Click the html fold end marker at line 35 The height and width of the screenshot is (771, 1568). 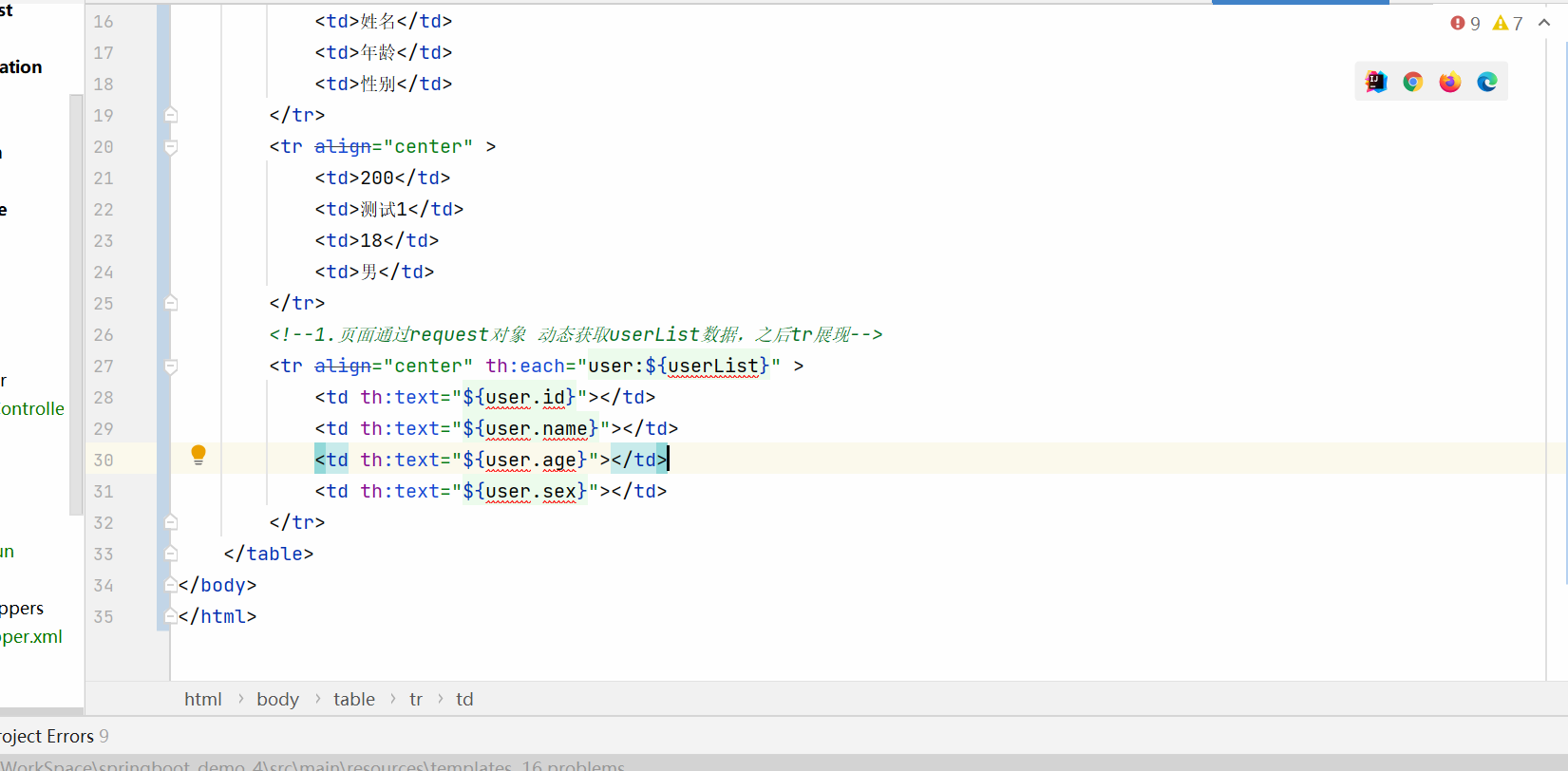point(171,616)
